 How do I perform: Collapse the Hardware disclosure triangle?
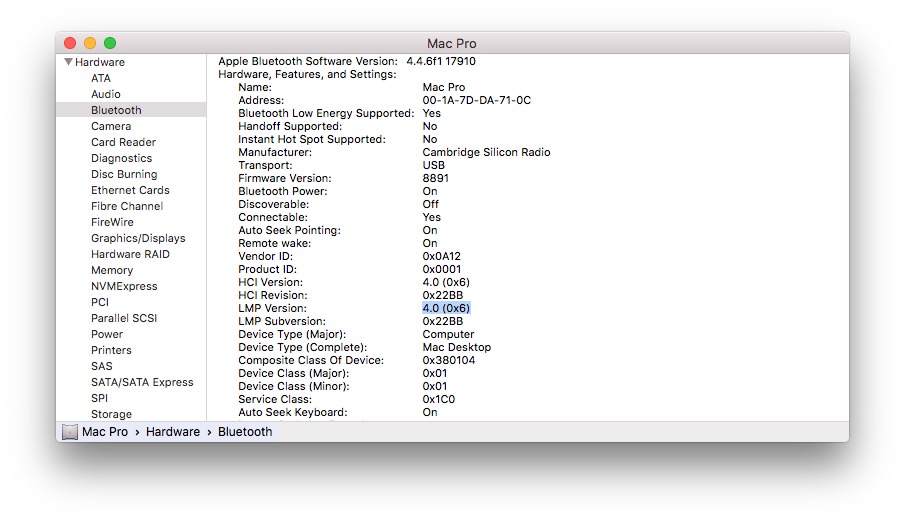pyautogui.click(x=68, y=62)
